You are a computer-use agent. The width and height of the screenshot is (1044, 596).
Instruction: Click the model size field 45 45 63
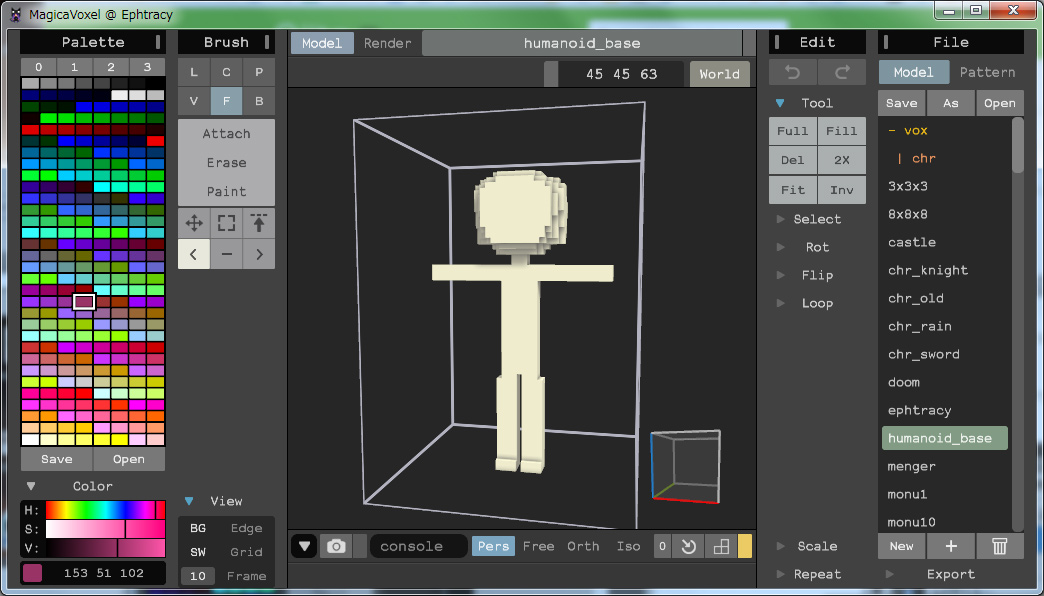(621, 74)
